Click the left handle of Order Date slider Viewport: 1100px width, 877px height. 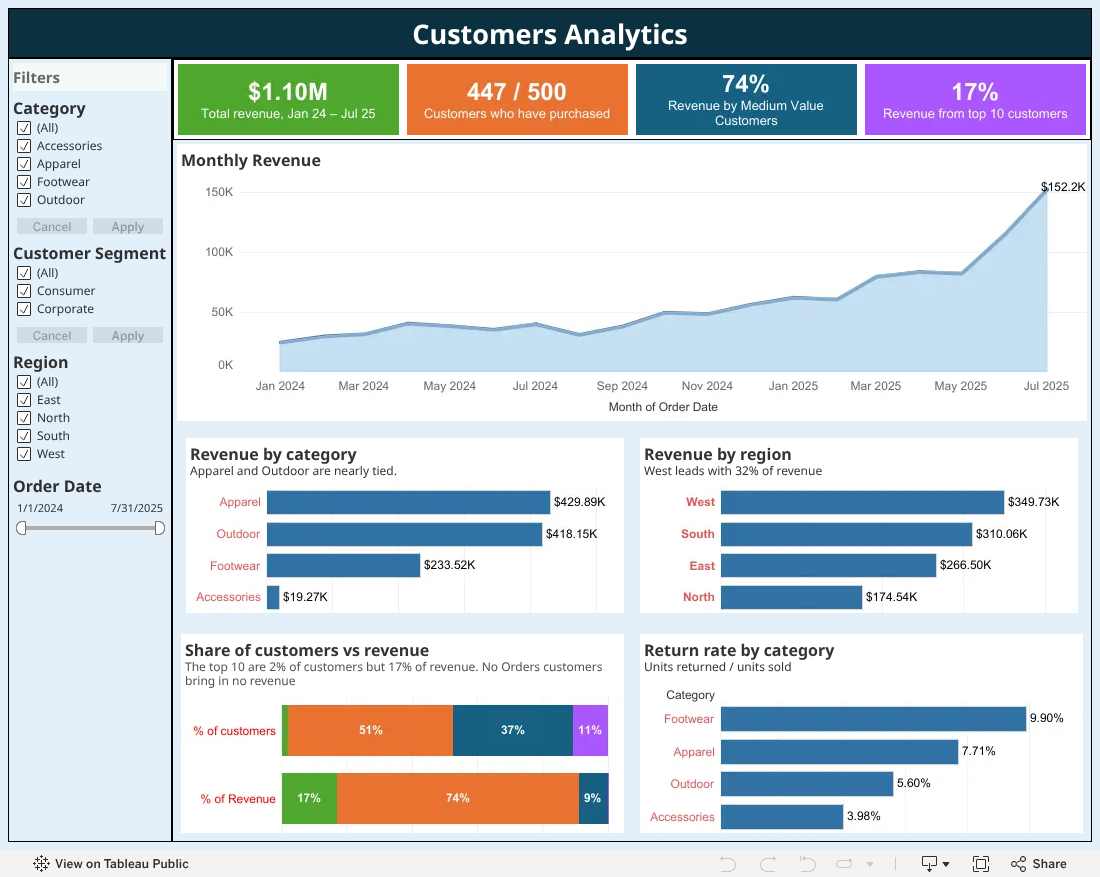click(21, 528)
